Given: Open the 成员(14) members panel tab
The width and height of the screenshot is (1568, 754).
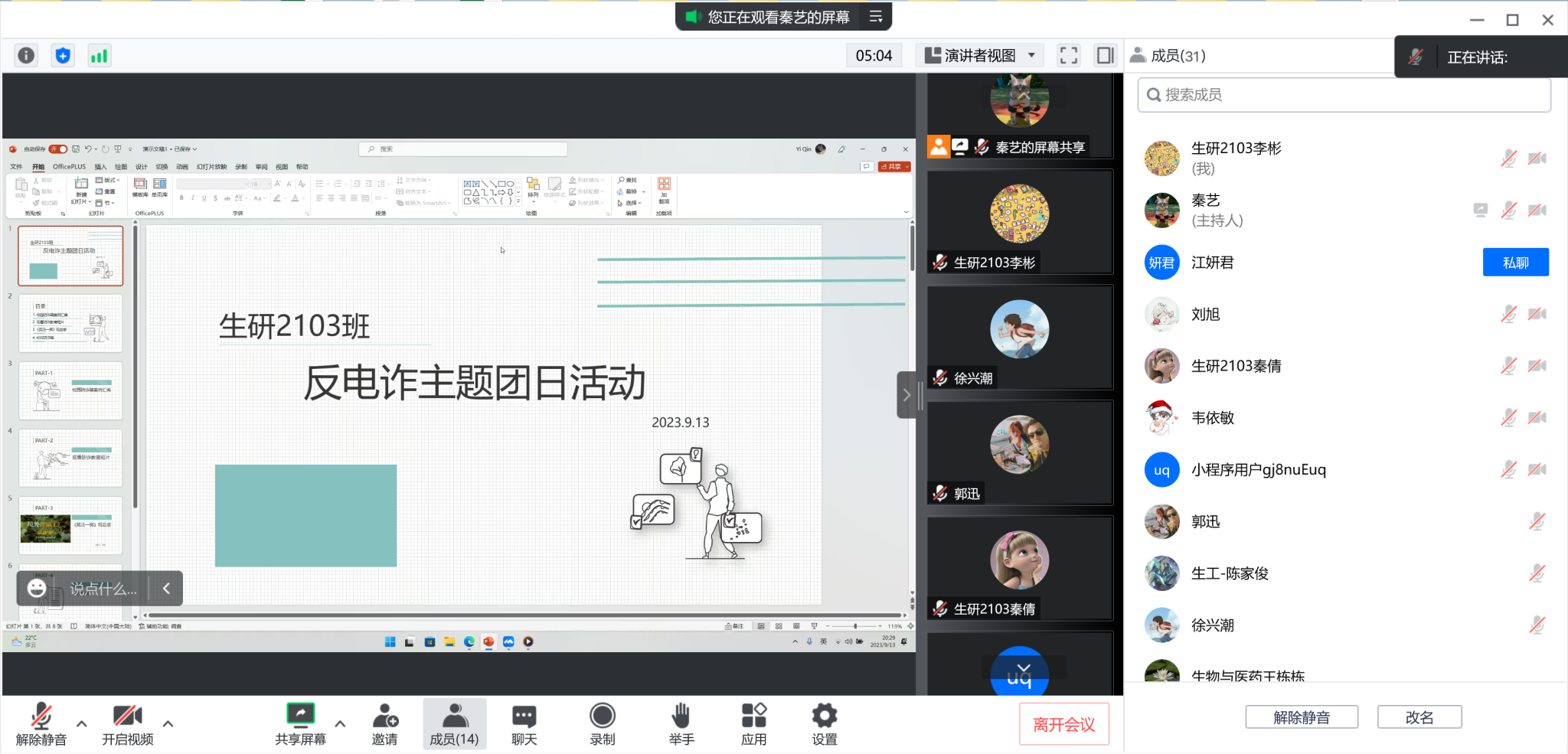Looking at the screenshot, I should [x=454, y=724].
